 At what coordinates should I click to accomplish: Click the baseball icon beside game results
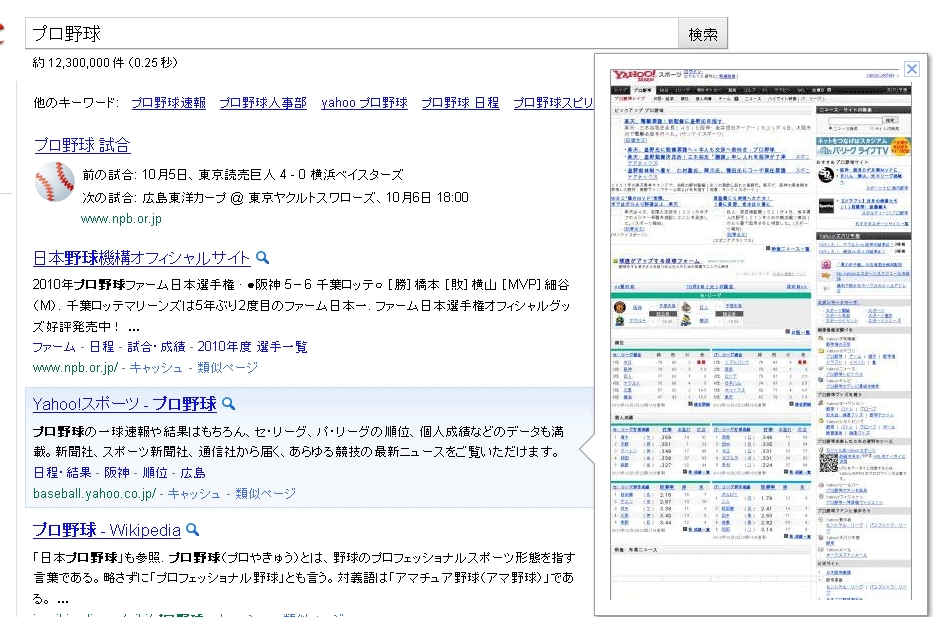(x=54, y=182)
